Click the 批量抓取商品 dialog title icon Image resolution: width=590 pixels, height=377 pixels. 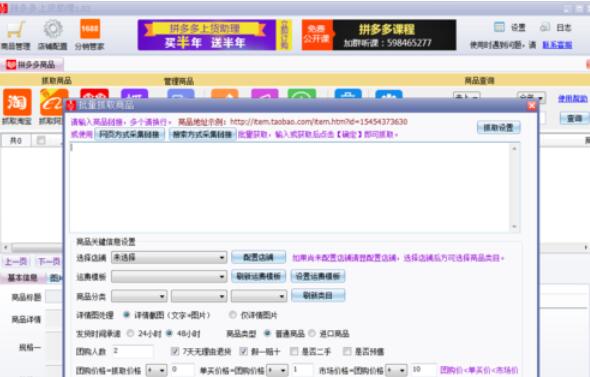[71, 105]
